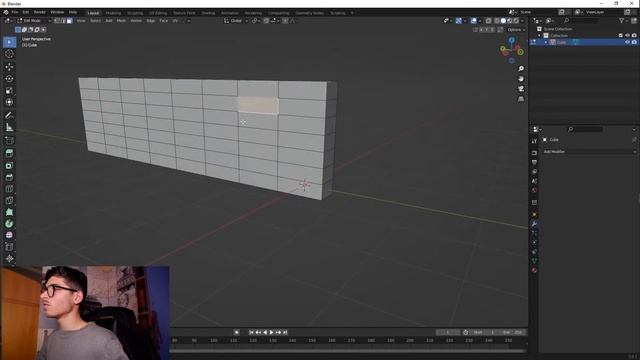
Task: Hide the Cube in the outliner
Action: coord(627,42)
